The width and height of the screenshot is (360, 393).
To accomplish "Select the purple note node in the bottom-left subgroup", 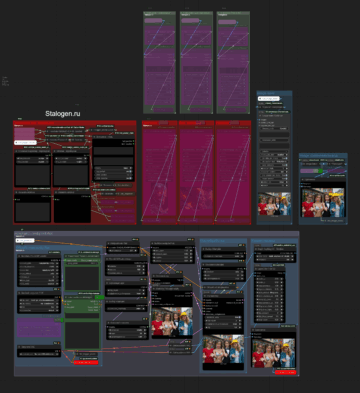I will point(39,327).
